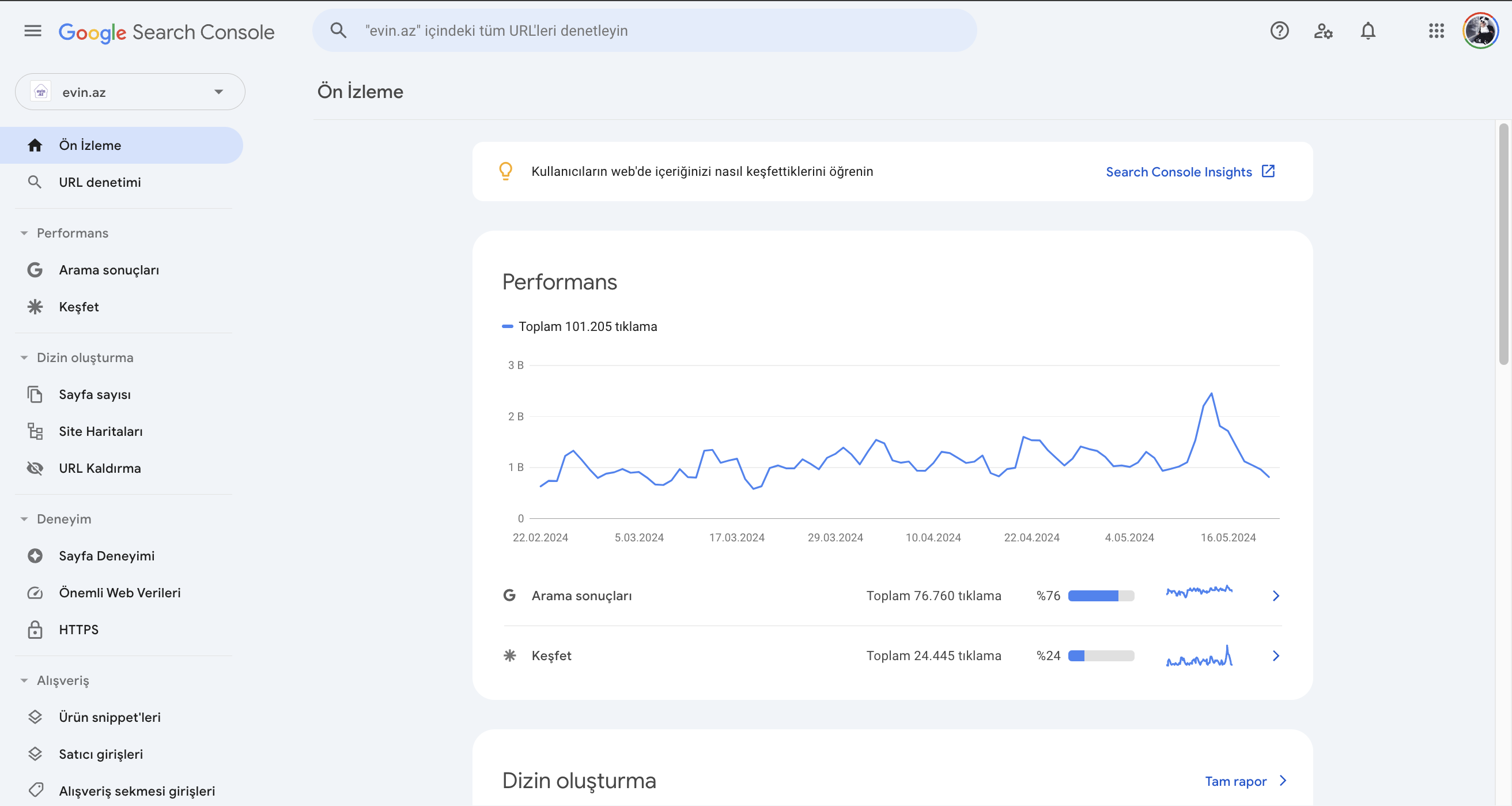
Task: Open Arama sonuçları report via row chevron
Action: click(x=1275, y=596)
